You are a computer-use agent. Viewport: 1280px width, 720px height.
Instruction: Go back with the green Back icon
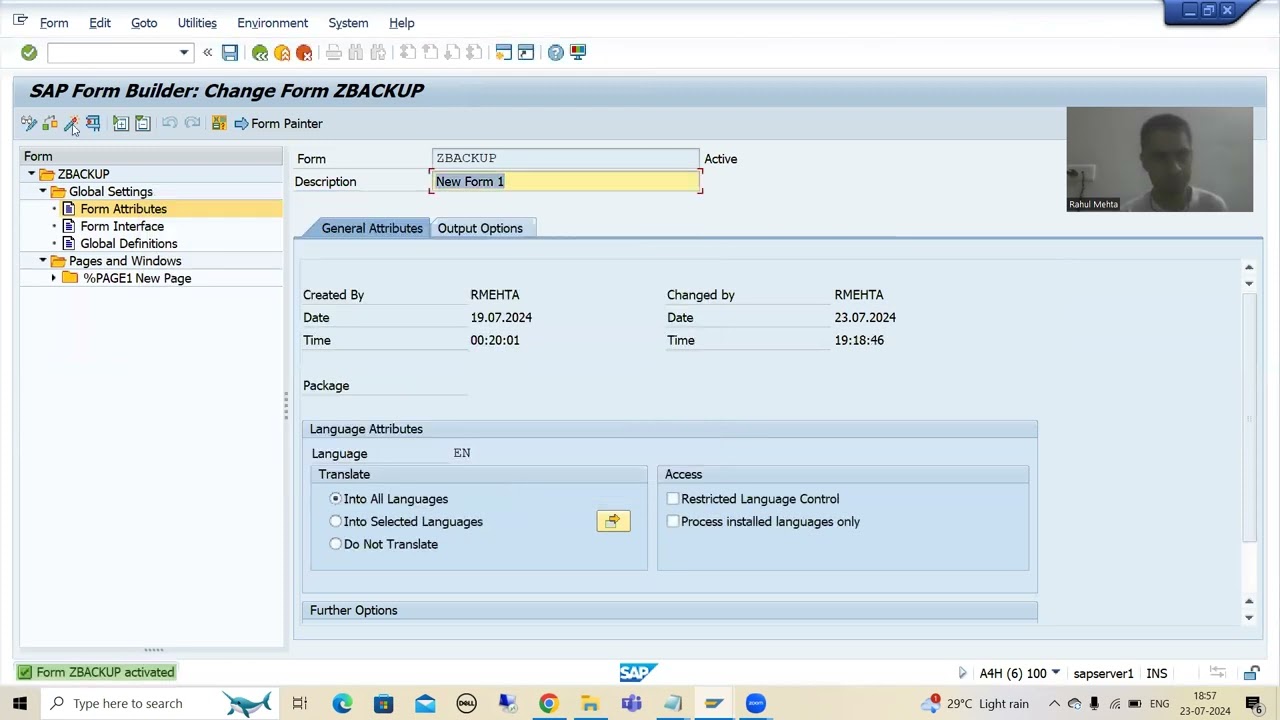tap(260, 52)
